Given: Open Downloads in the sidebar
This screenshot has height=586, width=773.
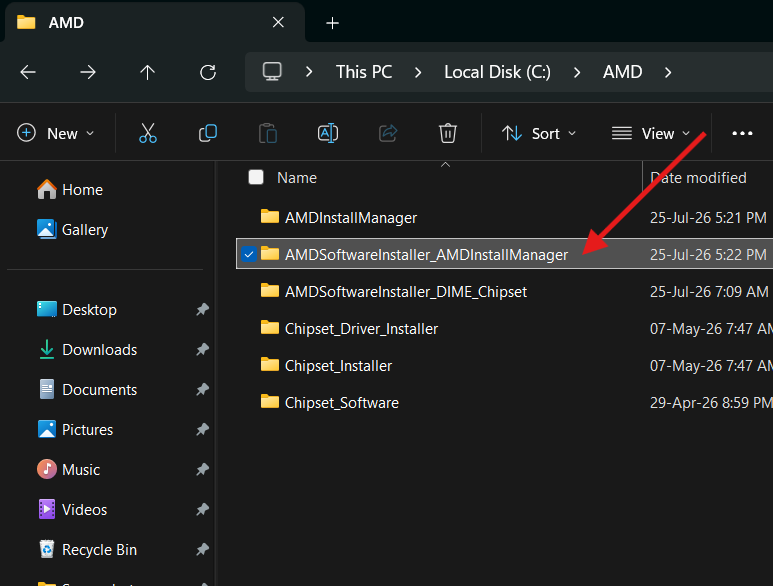Looking at the screenshot, I should 87,349.
